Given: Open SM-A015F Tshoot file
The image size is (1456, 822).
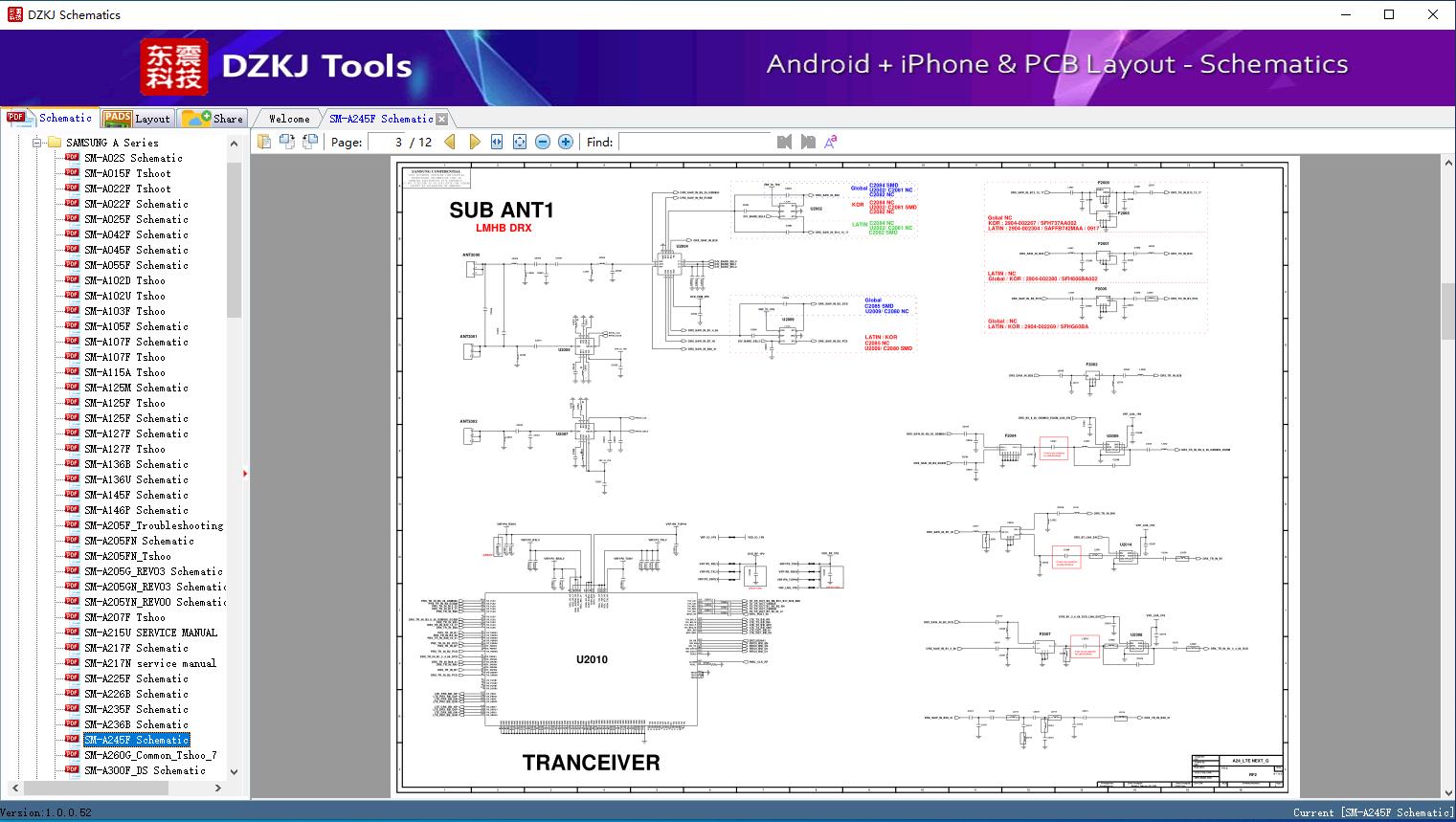Looking at the screenshot, I should pyautogui.click(x=127, y=173).
